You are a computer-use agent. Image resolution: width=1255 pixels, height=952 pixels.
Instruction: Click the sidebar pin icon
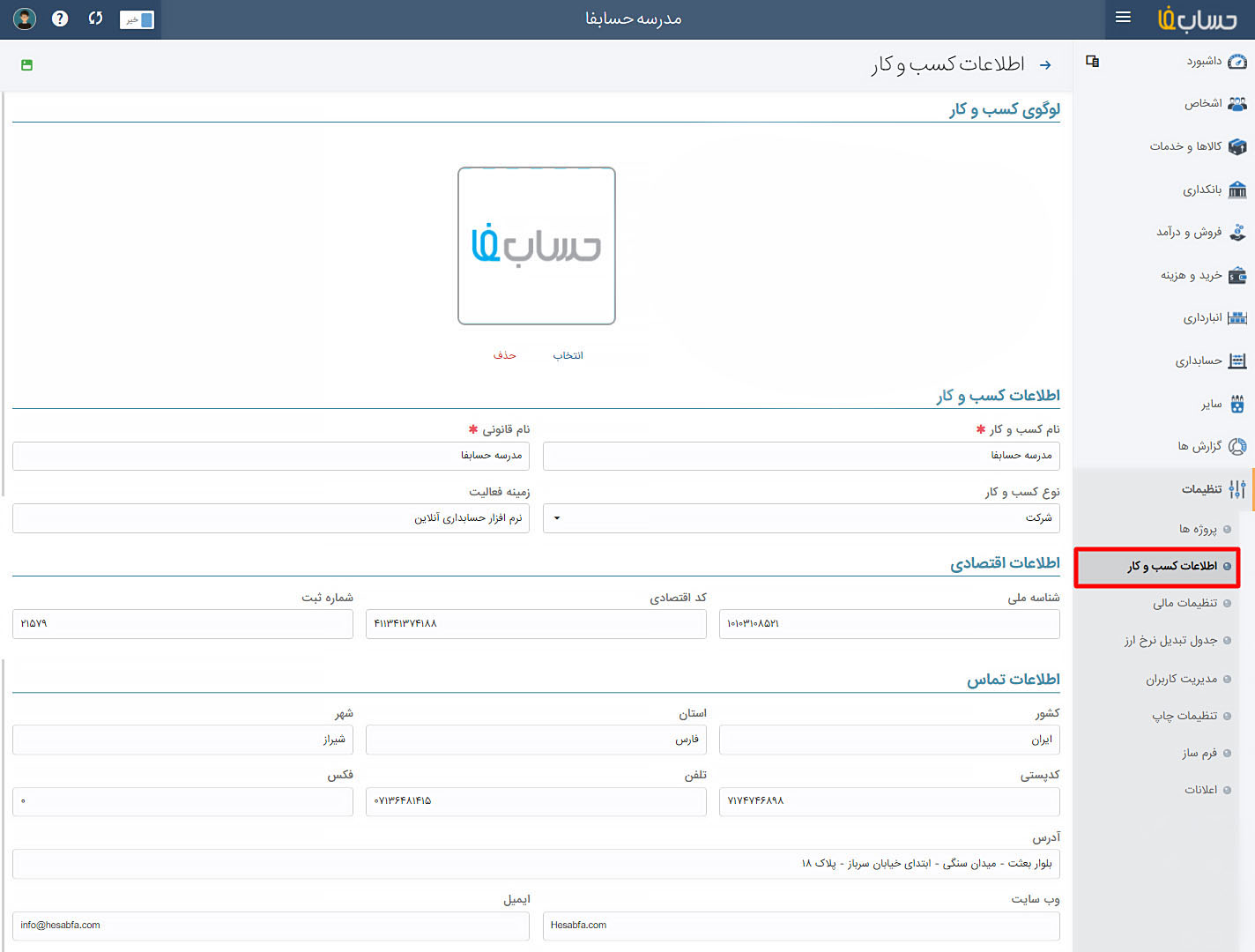coord(1093,61)
